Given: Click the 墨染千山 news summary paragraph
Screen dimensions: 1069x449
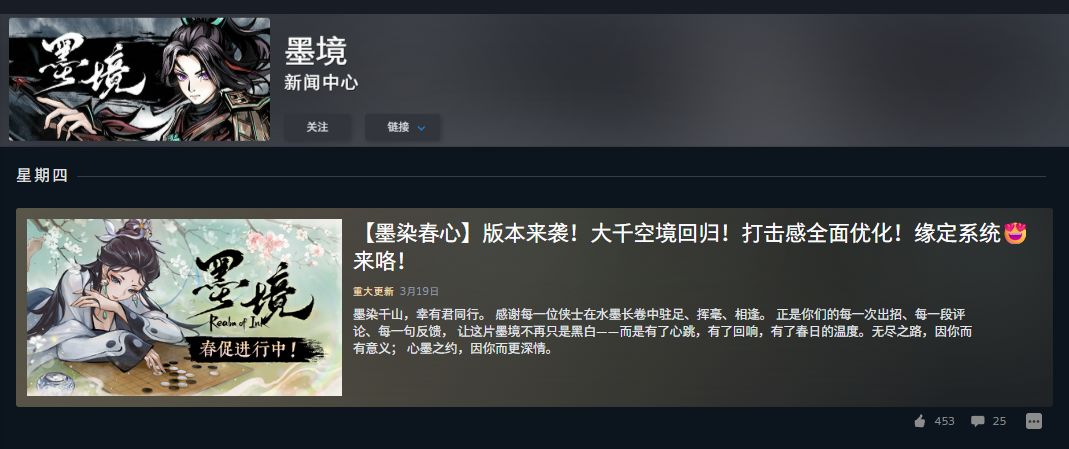Looking at the screenshot, I should [663, 332].
